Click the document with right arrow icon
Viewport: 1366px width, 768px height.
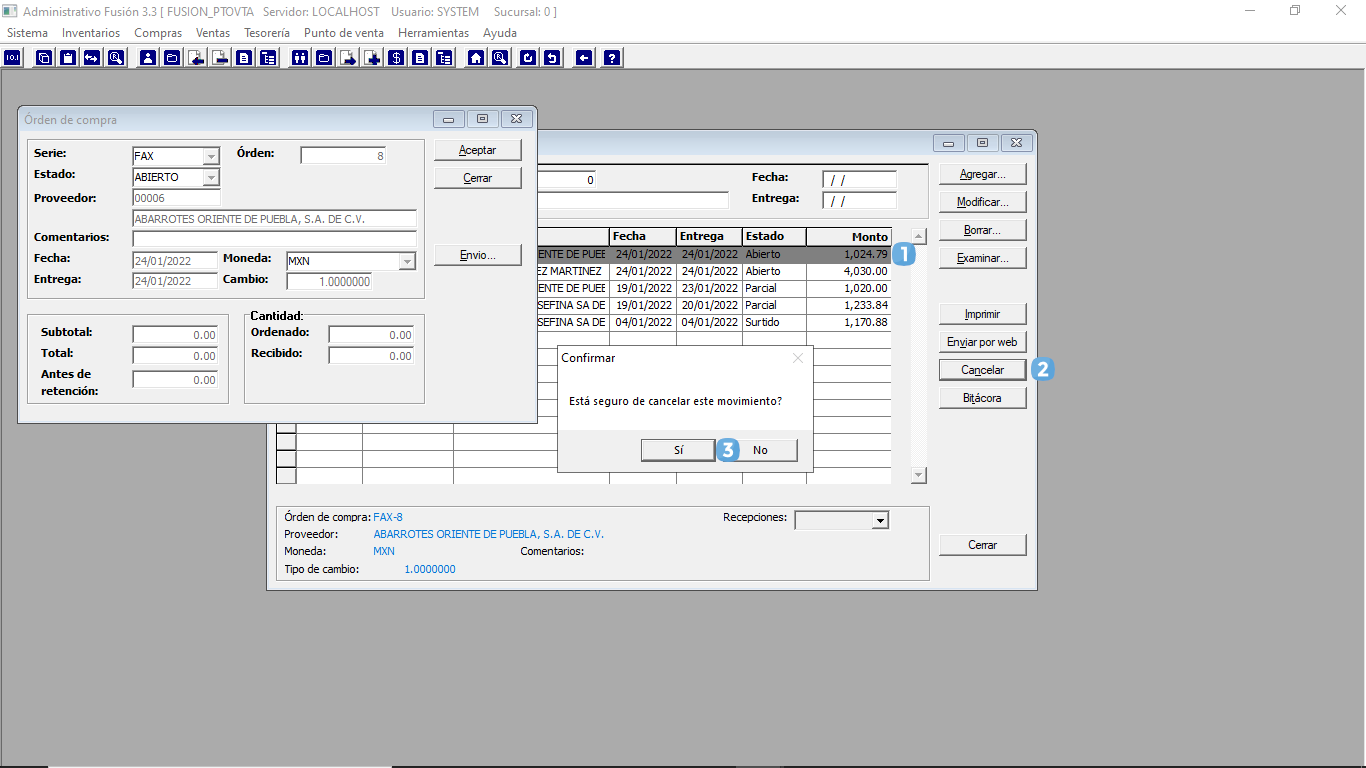pos(349,58)
